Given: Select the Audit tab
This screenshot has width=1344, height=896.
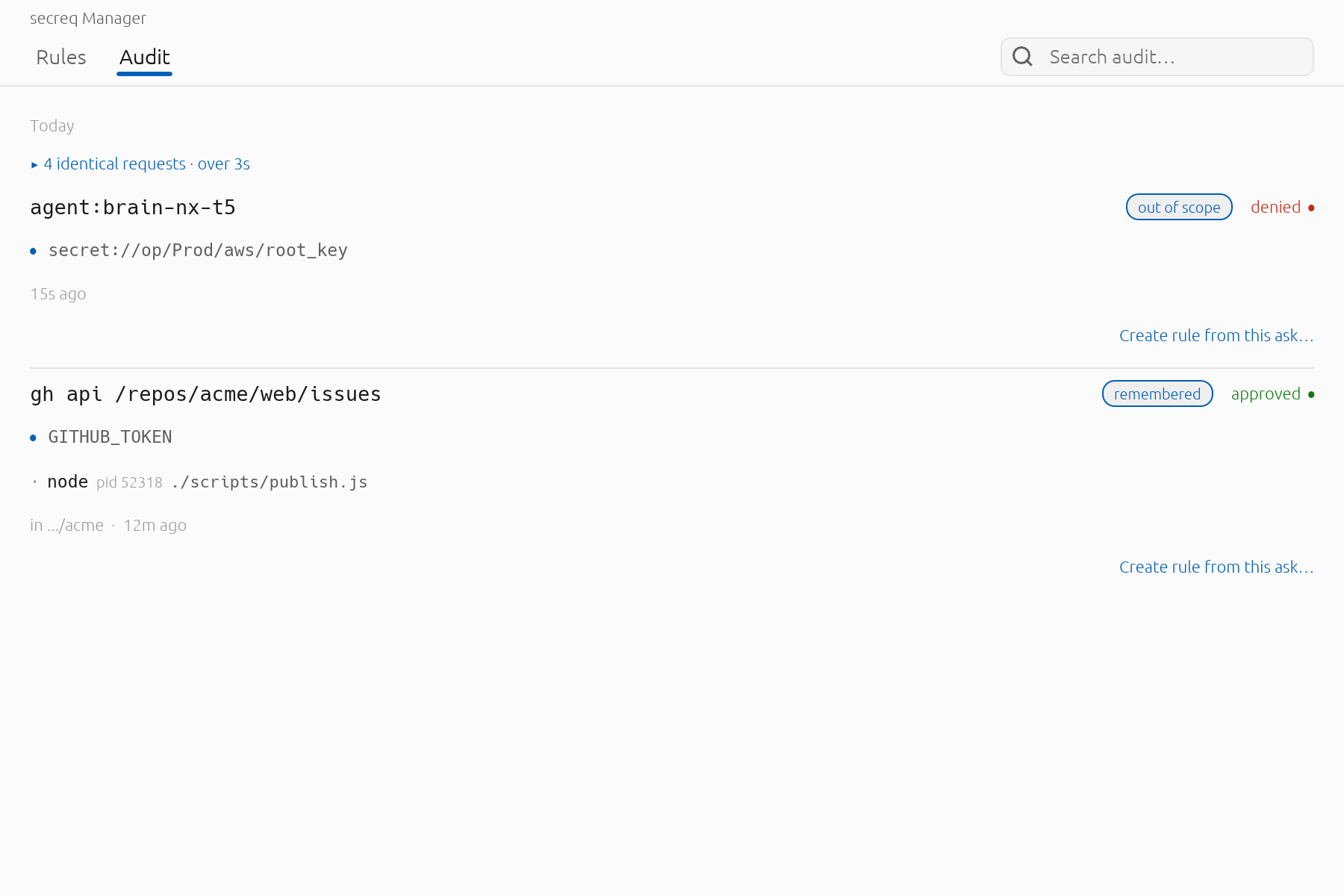Looking at the screenshot, I should (x=145, y=57).
